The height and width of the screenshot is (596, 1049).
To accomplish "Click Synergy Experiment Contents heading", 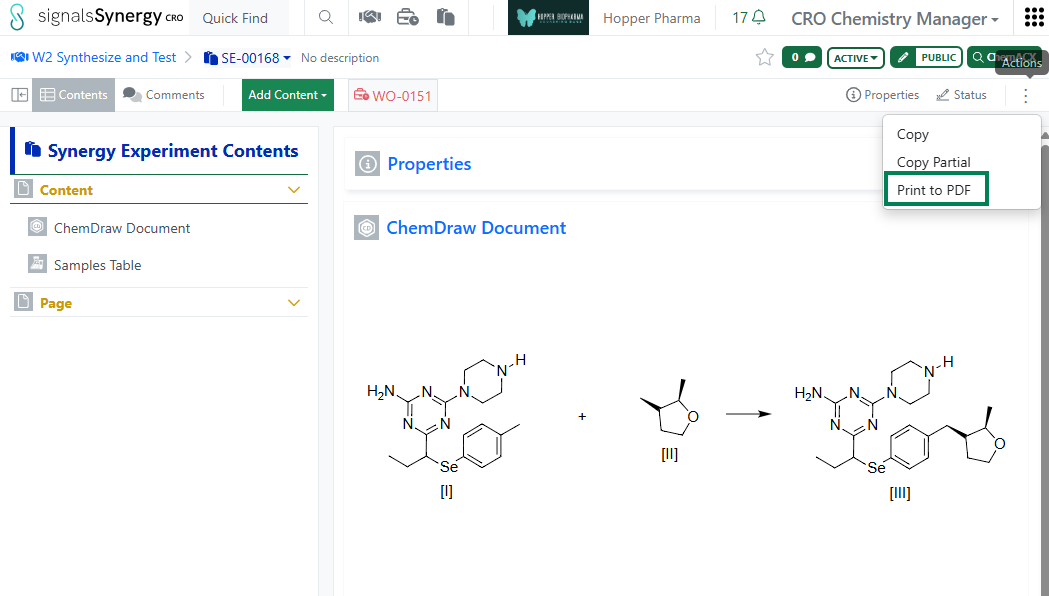I will [x=173, y=151].
